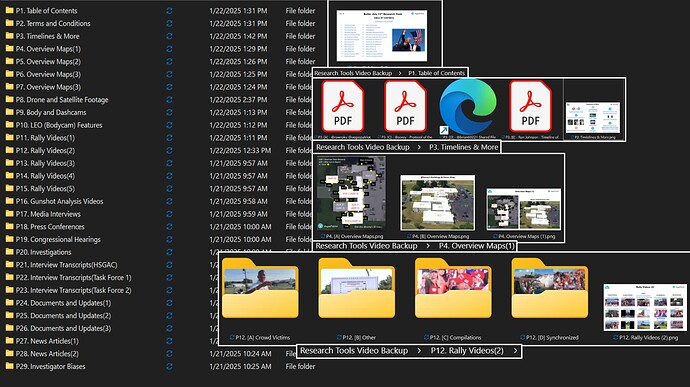
Task: Click the folder icon of P22. Interview Transcripts(Task Force 1)
Action: tap(9, 277)
